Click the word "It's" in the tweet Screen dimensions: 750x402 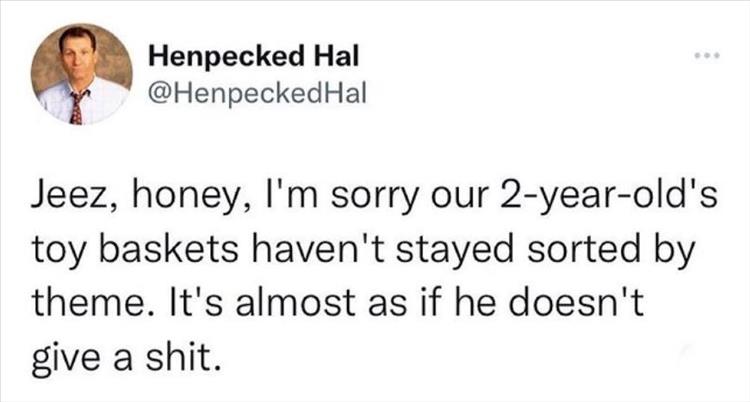(x=190, y=301)
